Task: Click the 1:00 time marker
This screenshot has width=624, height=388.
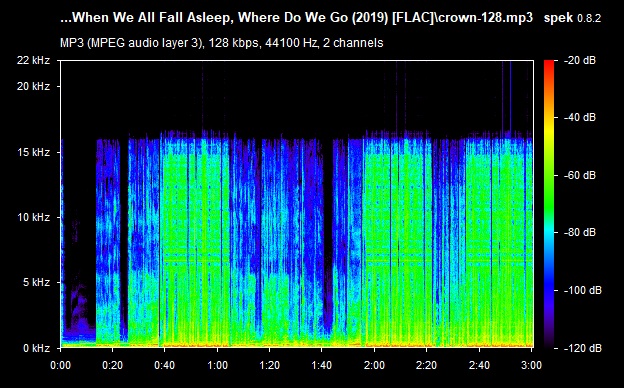Action: coord(217,365)
